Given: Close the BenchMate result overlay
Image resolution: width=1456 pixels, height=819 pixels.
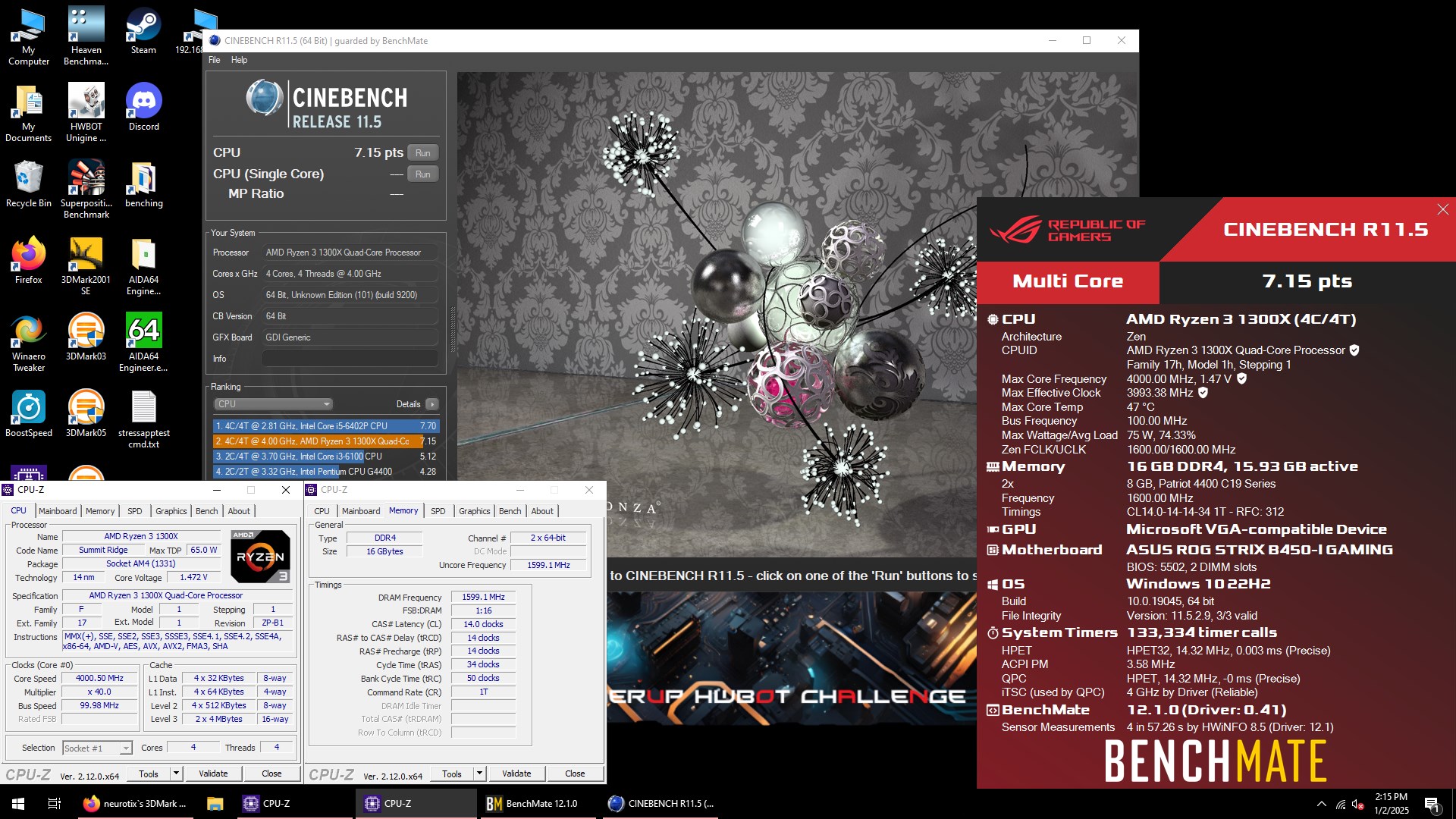Looking at the screenshot, I should tap(1442, 209).
